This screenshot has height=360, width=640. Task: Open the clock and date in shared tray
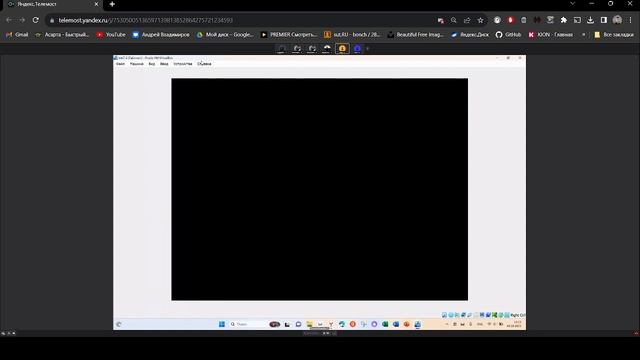(x=514, y=324)
